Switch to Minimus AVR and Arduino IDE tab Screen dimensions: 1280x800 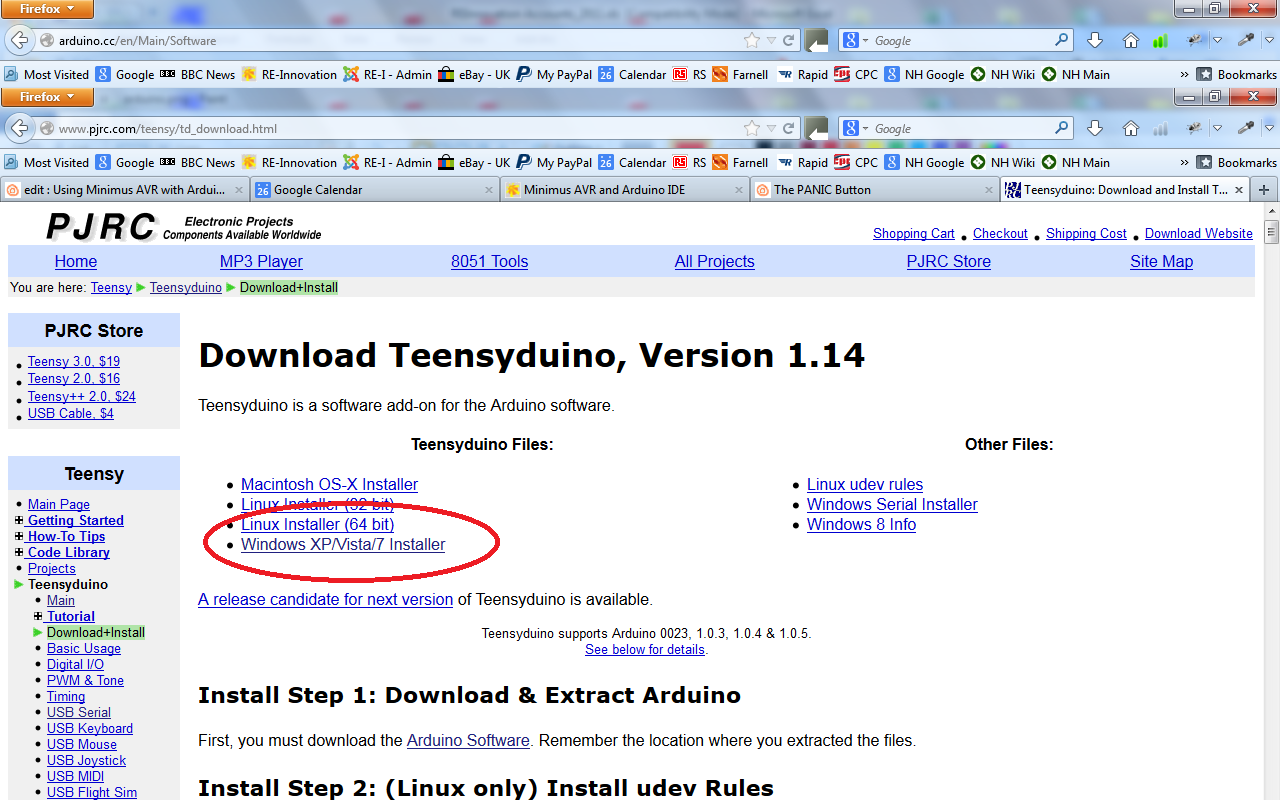(x=624, y=190)
